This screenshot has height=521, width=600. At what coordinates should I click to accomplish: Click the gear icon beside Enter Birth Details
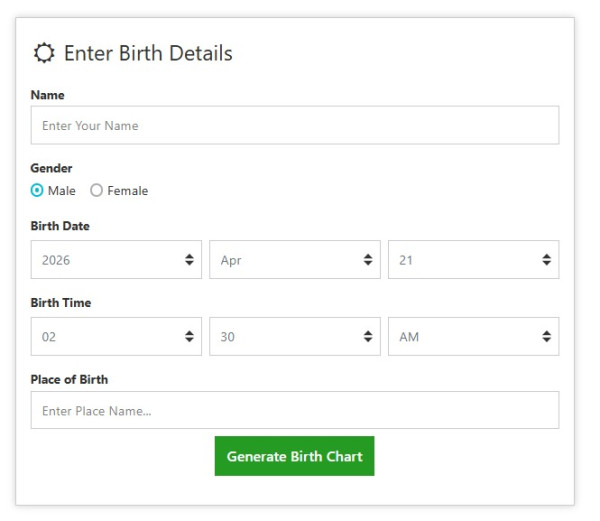coord(44,53)
